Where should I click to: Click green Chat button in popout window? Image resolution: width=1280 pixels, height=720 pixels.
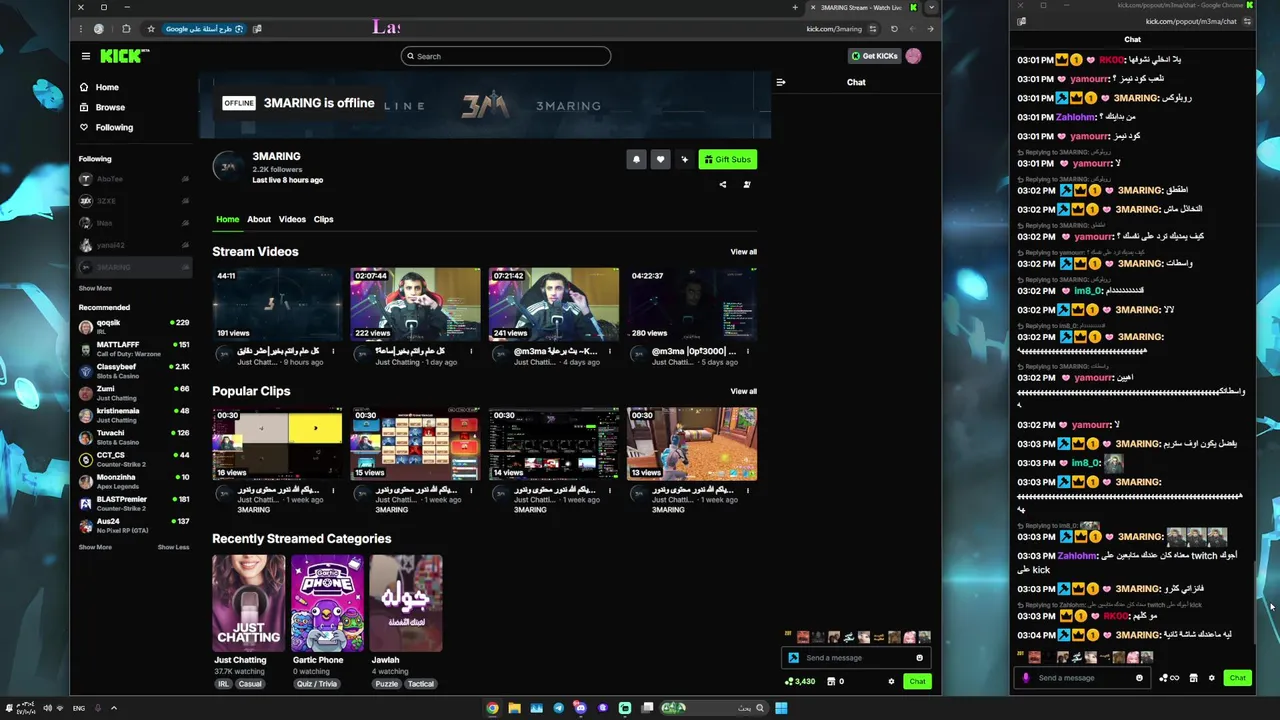point(1238,678)
